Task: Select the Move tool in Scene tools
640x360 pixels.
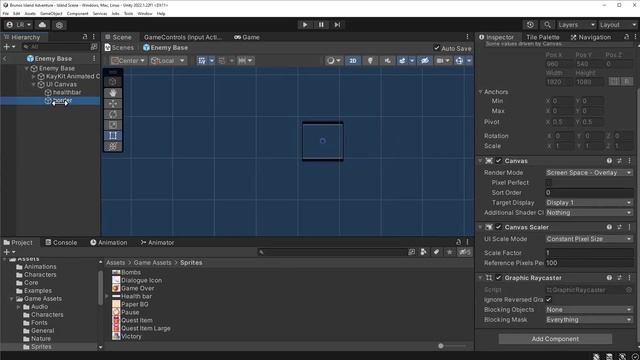Action: click(x=113, y=104)
